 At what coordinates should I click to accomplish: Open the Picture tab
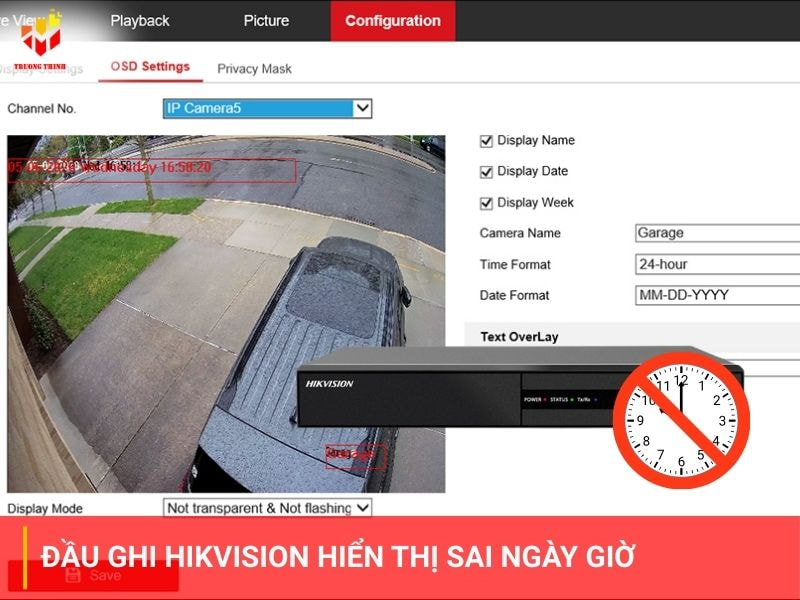(x=264, y=20)
